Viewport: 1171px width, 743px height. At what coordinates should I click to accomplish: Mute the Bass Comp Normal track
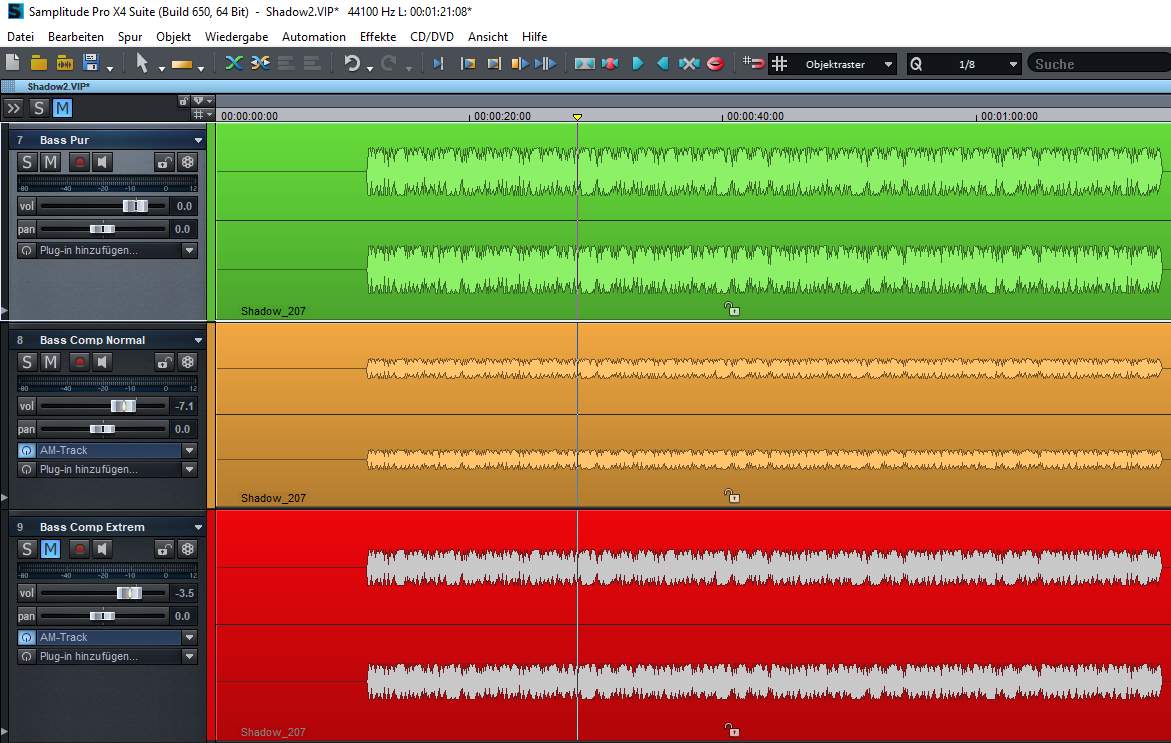pos(50,362)
